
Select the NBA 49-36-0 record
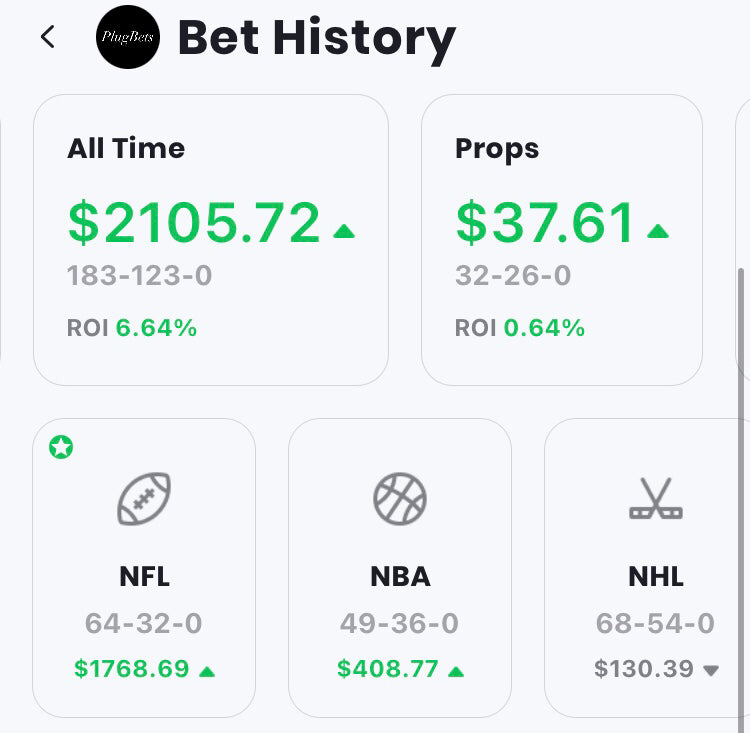pos(400,624)
